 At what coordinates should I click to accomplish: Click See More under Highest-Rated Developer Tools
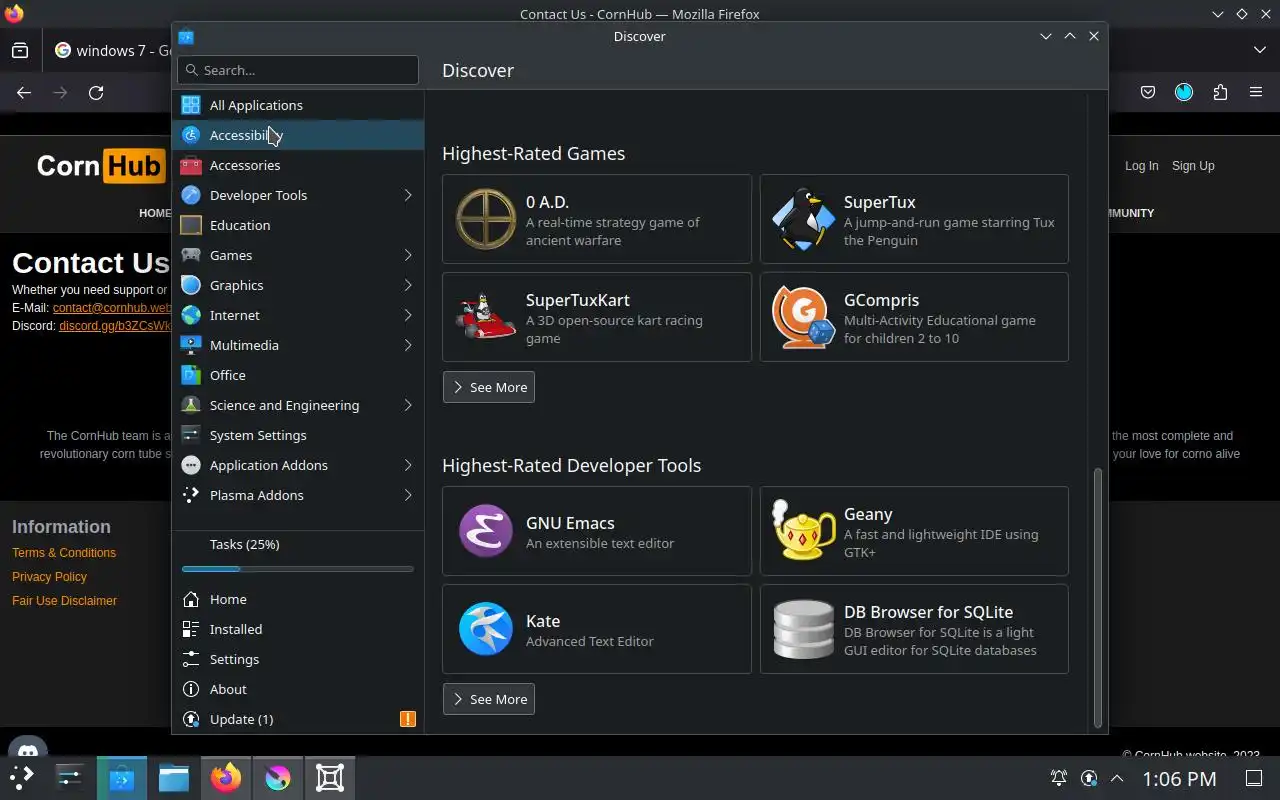tap(489, 699)
